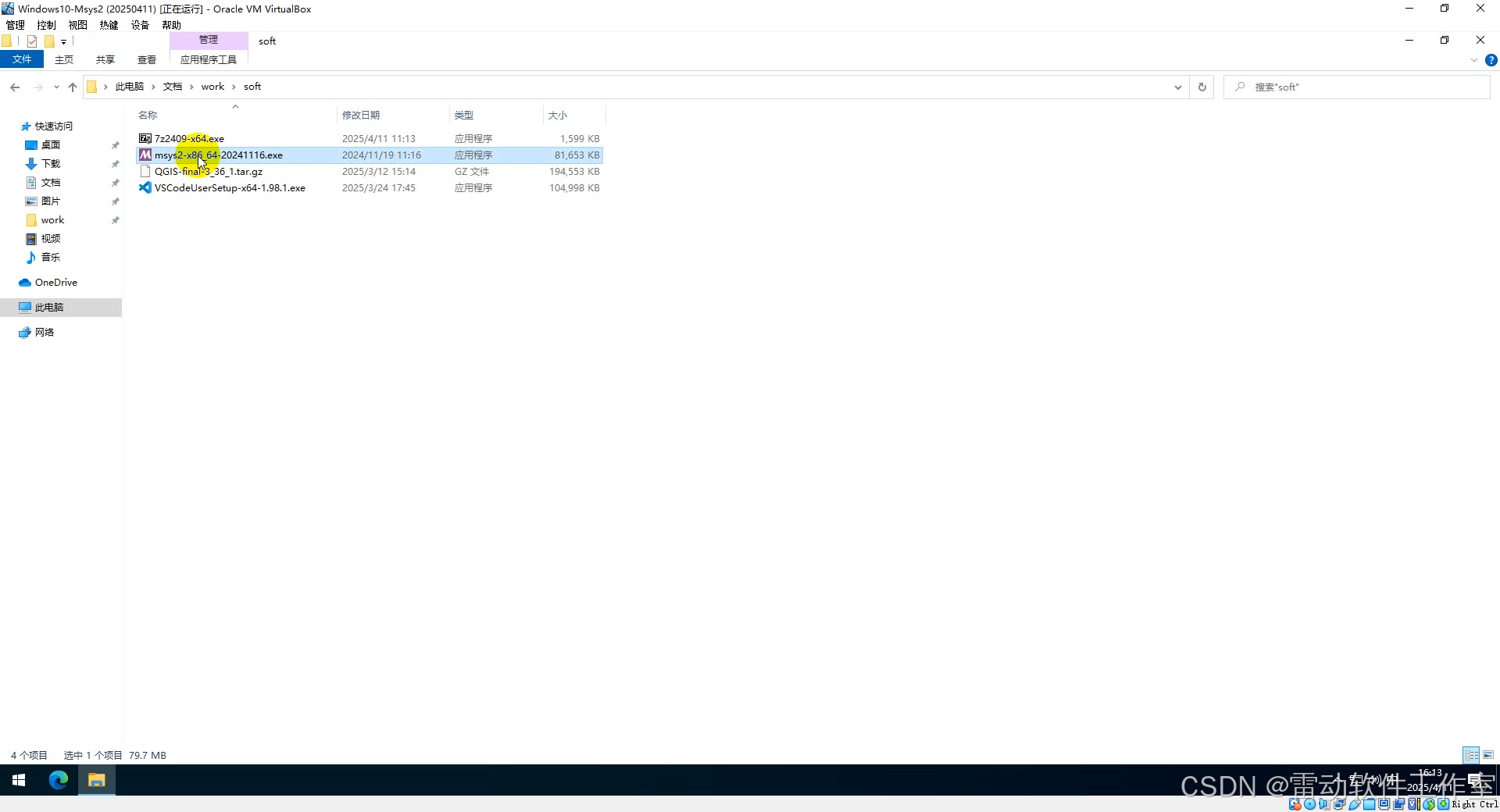This screenshot has width=1500, height=812.
Task: Sort by Size (大小) column header
Action: tap(558, 116)
